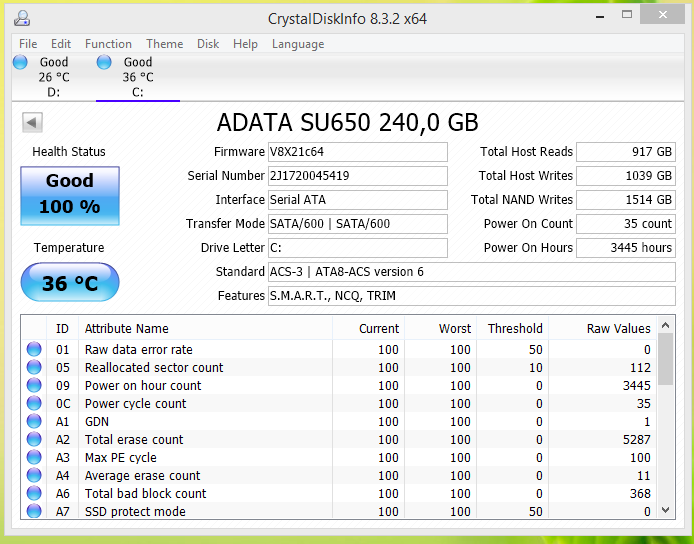
Task: Click raw value 368 in the table
Action: (x=640, y=494)
